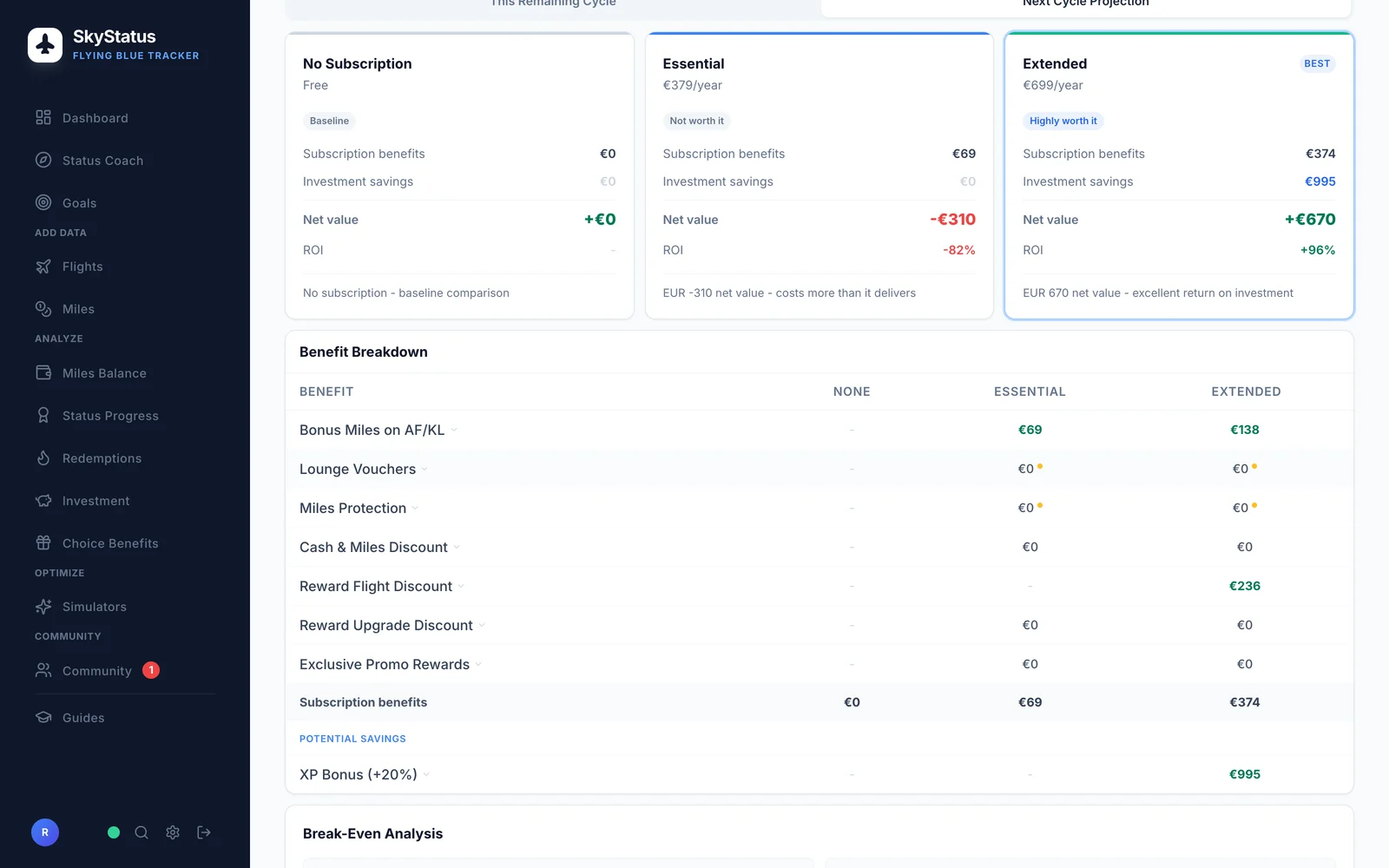
Task: Click the log out icon
Action: click(x=204, y=832)
